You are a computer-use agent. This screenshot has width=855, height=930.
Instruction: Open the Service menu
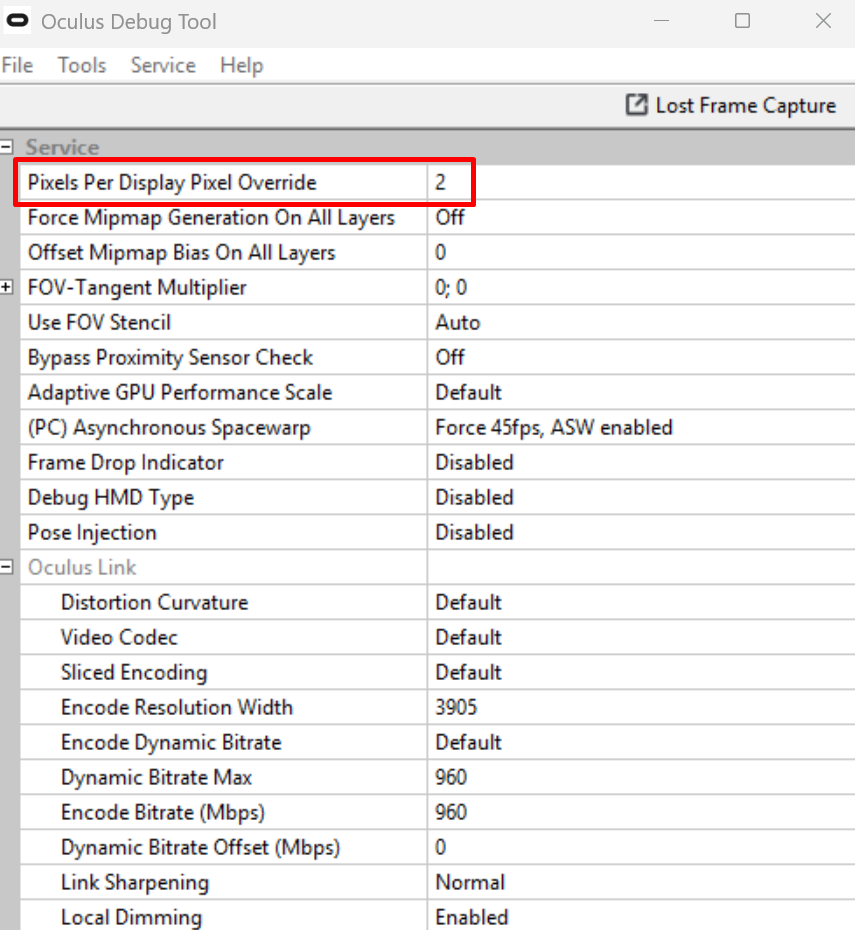[163, 65]
